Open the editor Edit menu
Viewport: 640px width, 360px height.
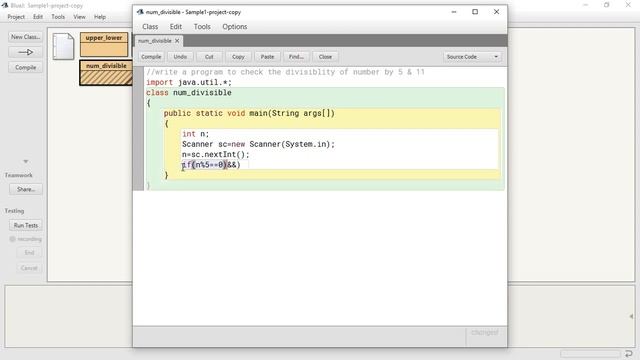pyautogui.click(x=176, y=27)
